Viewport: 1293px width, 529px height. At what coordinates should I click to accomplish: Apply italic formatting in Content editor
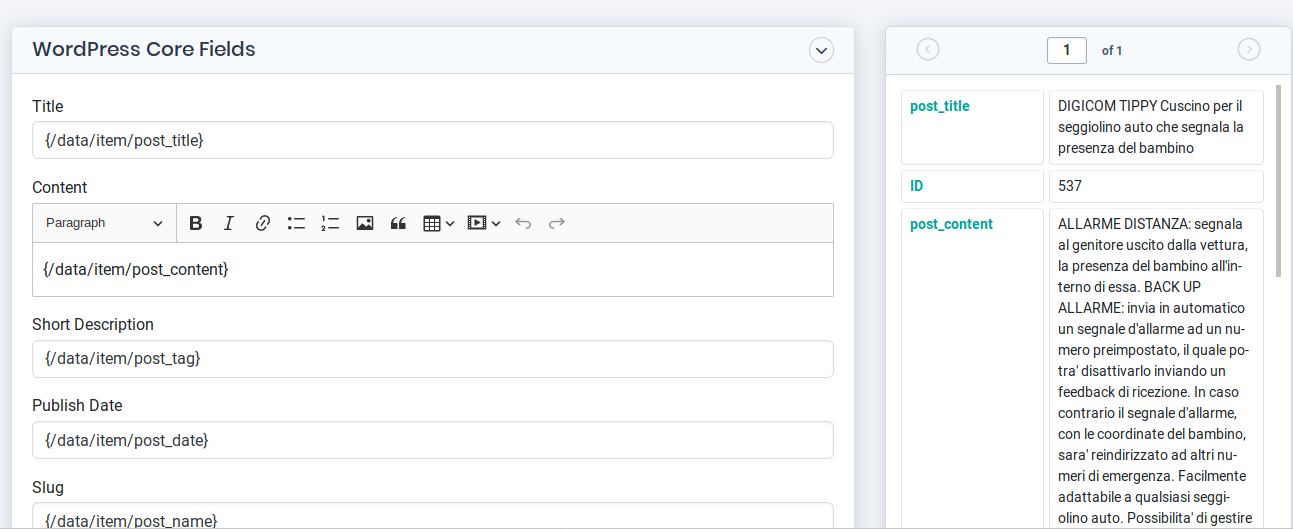229,223
